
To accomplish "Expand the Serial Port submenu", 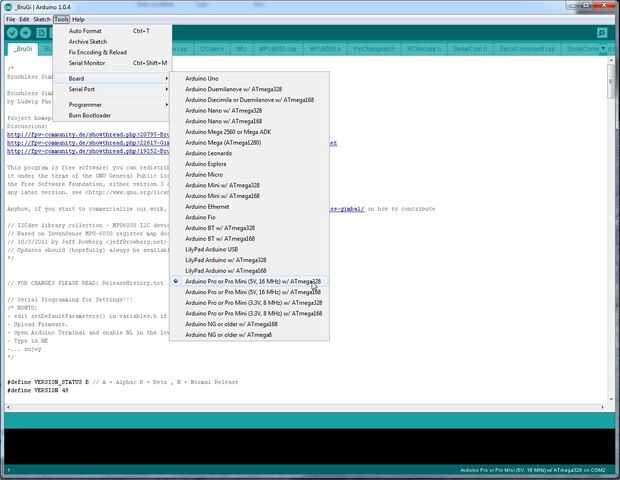I will tap(112, 89).
